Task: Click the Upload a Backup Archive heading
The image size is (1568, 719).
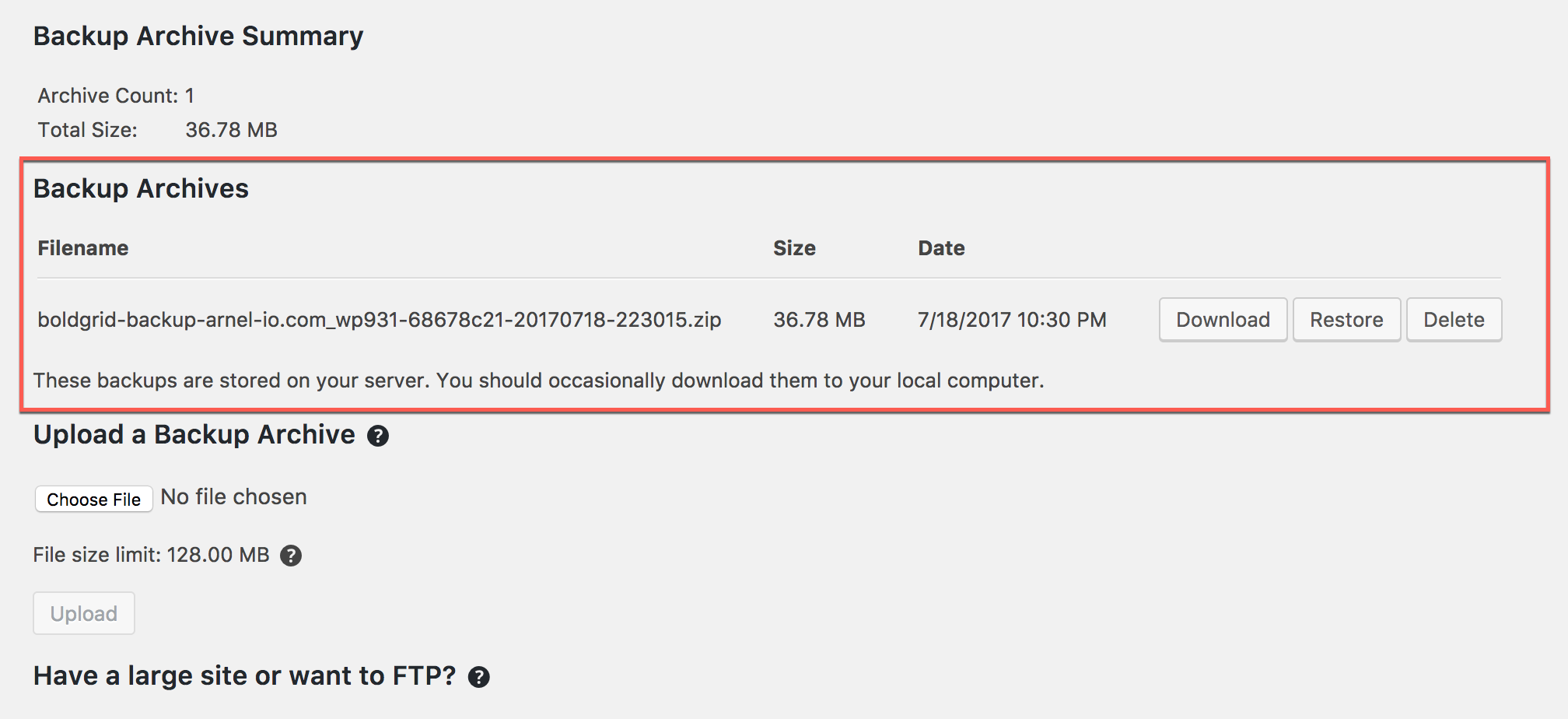Action: [x=194, y=435]
